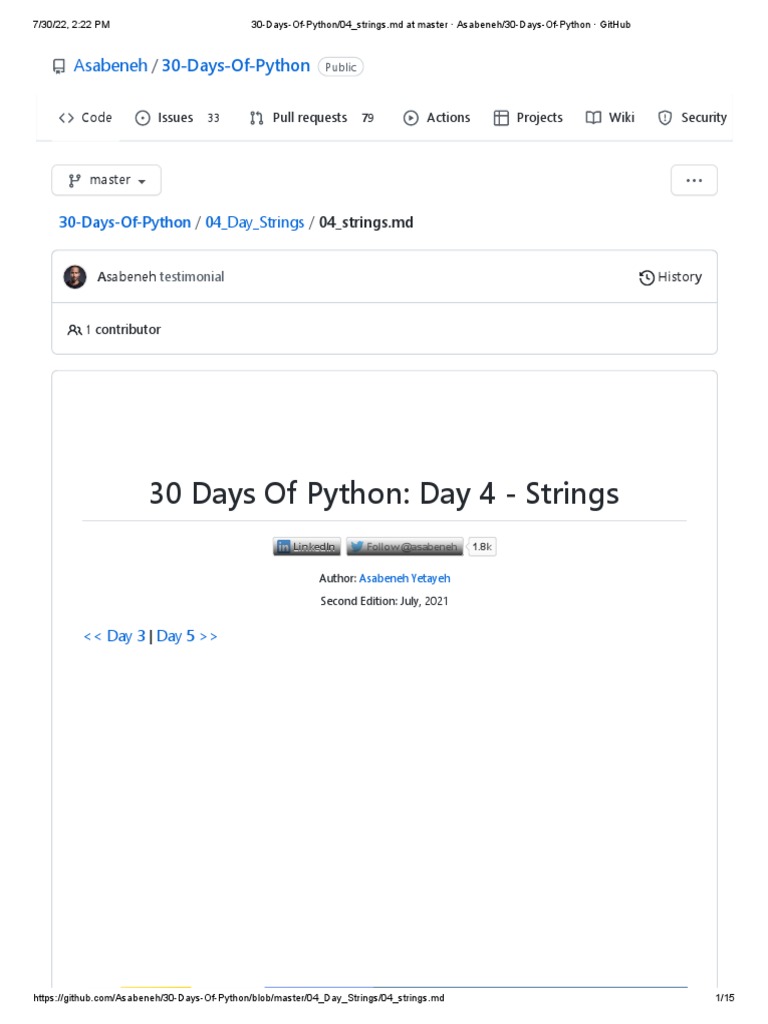The width and height of the screenshot is (768, 1024).
Task: Click the Actions play icon
Action: click(x=411, y=118)
